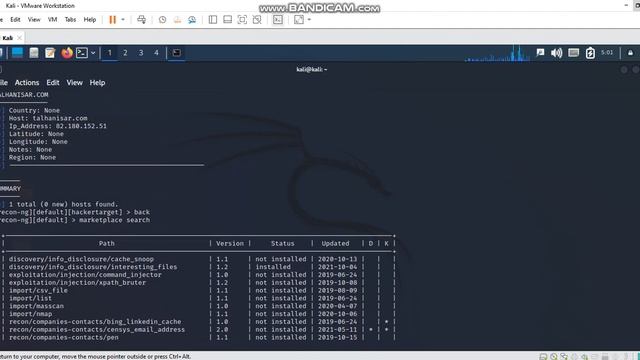
Task: Click the 5:01 clock in the panel
Action: (x=607, y=53)
